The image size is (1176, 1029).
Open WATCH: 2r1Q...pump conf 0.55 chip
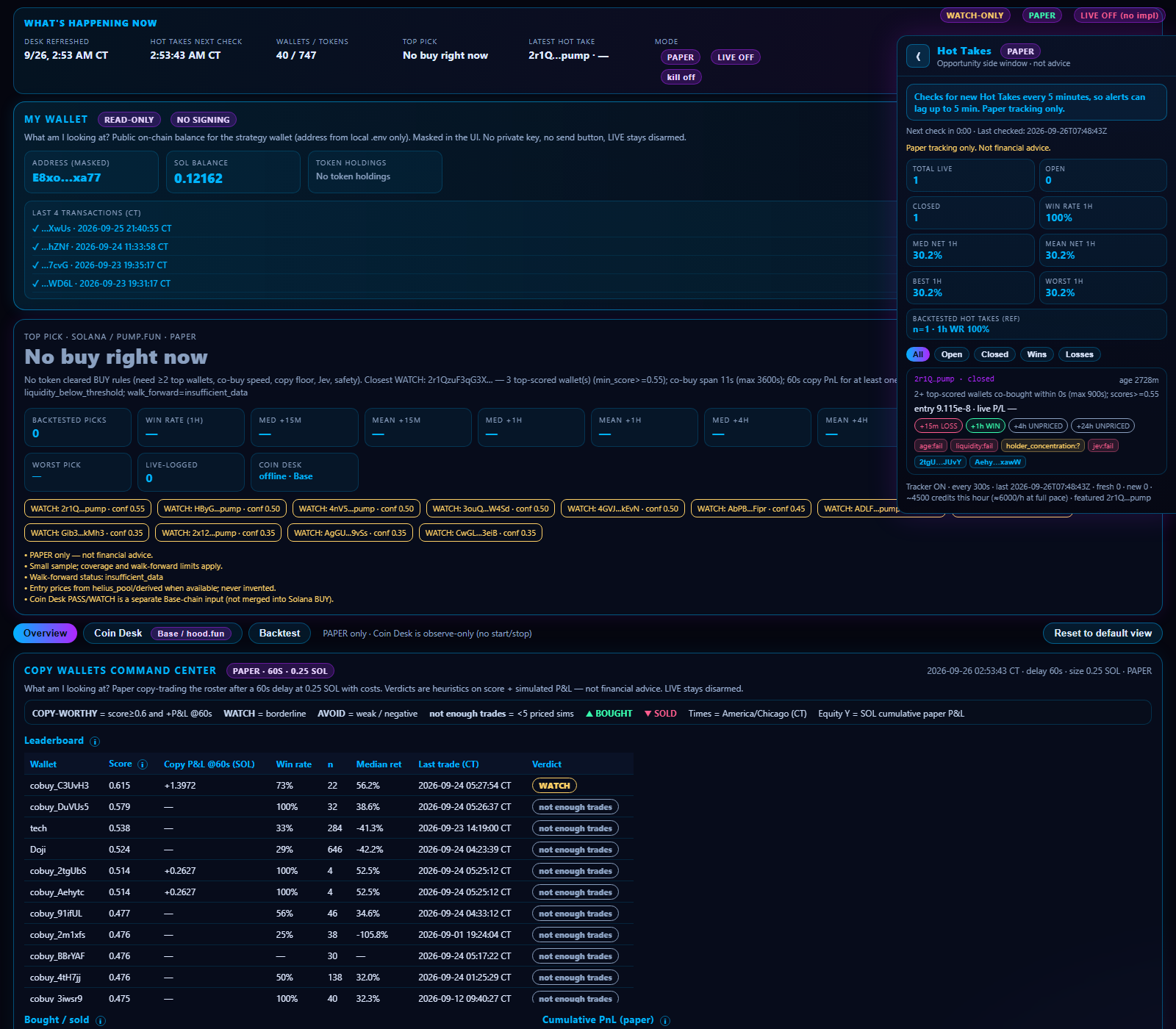[87, 509]
